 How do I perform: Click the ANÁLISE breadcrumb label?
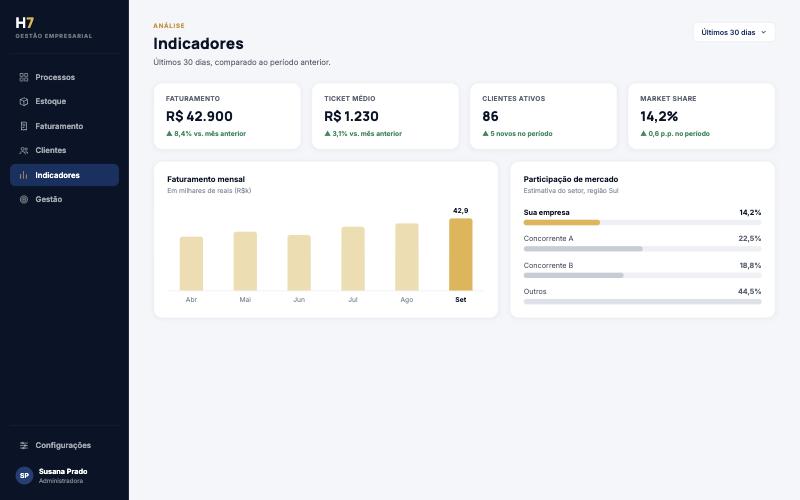tap(169, 26)
